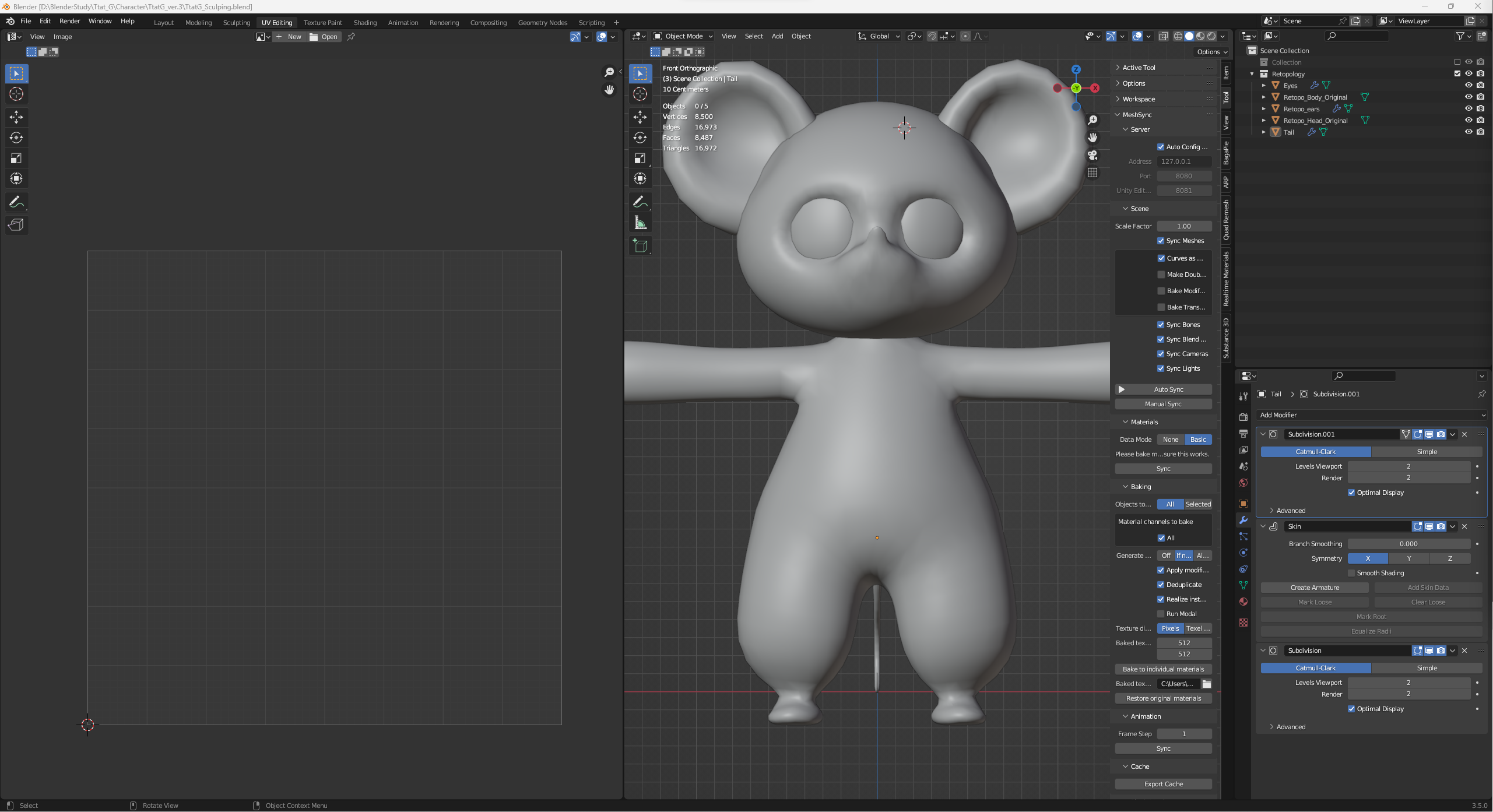Select the Measure tool in 3D viewport

pyautogui.click(x=640, y=223)
